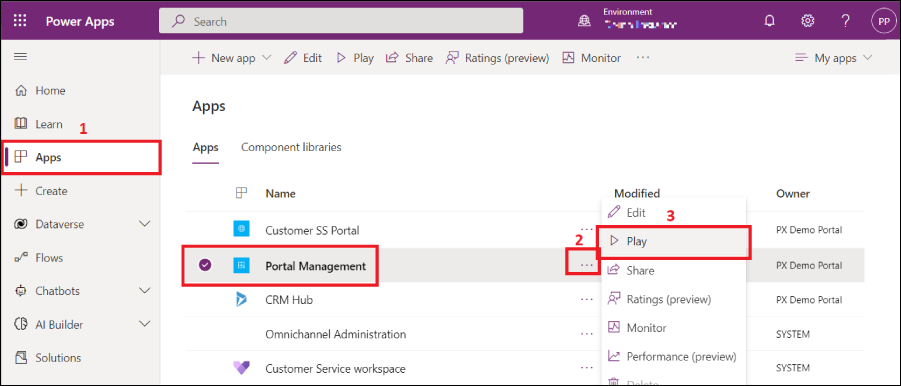Open more options for CRM Hub
Image resolution: width=901 pixels, height=386 pixels.
(586, 299)
